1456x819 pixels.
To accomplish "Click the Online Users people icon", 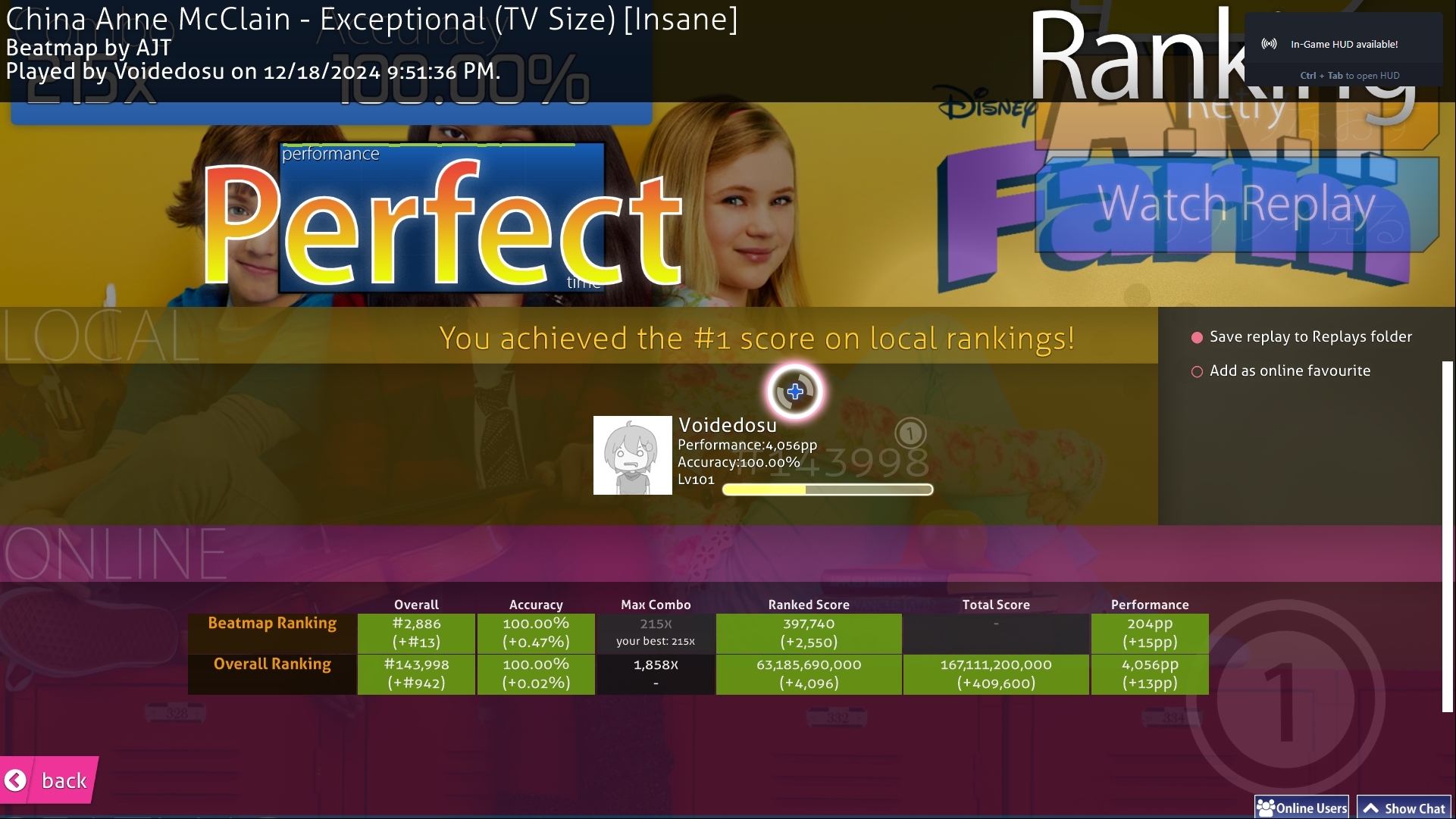I will pyautogui.click(x=1265, y=808).
